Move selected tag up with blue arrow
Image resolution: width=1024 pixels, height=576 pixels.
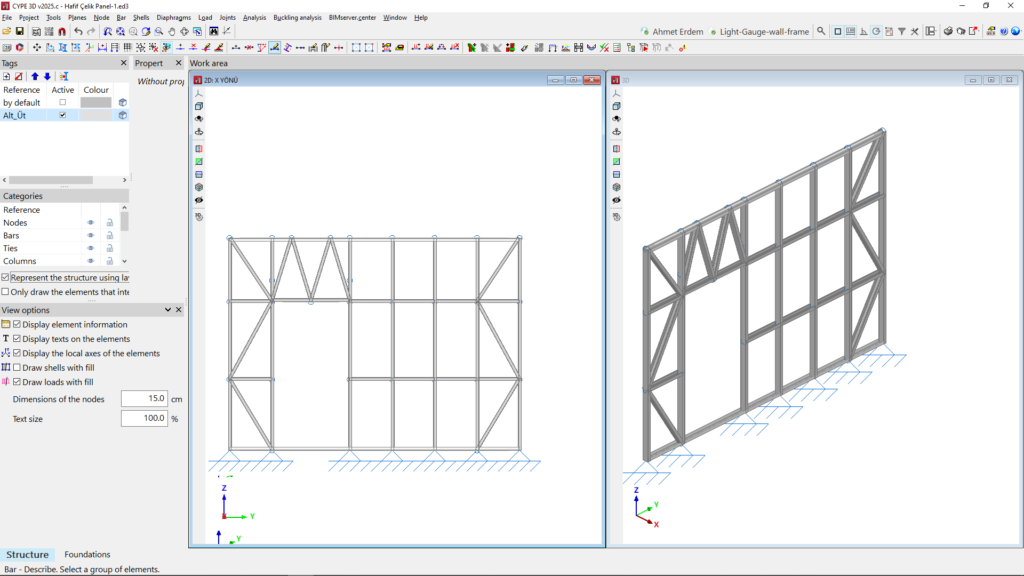[x=34, y=76]
